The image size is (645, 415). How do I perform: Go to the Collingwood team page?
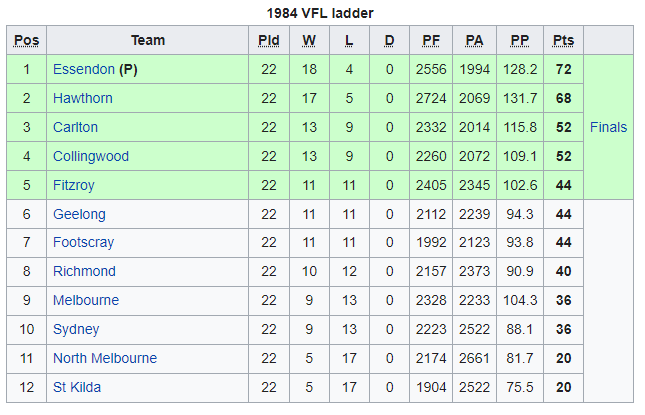pyautogui.click(x=89, y=156)
